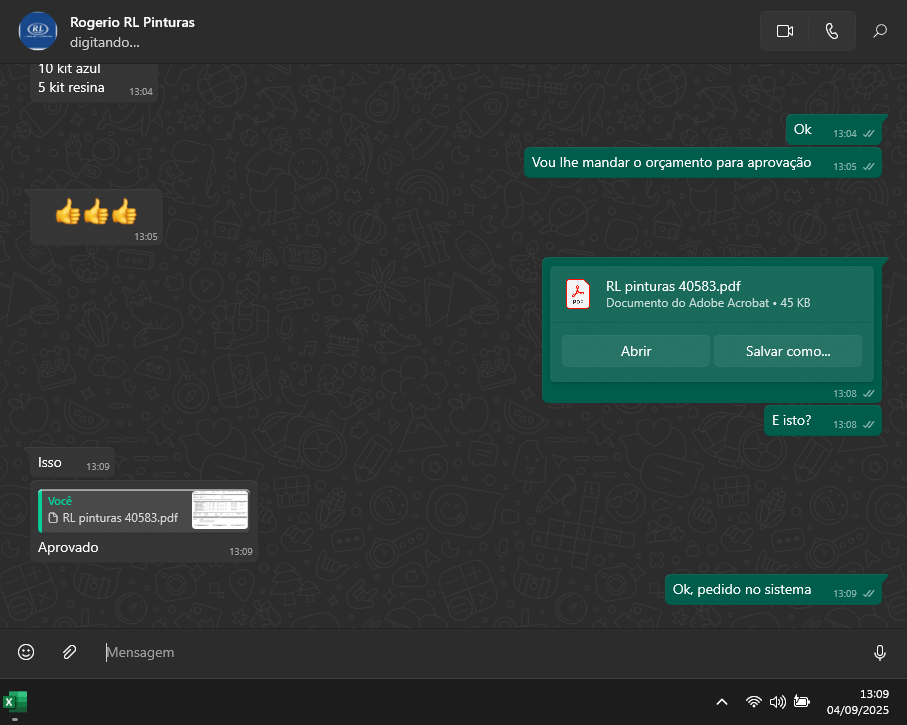Open Wi-Fi network settings in tray
The width and height of the screenshot is (907, 725).
click(754, 702)
